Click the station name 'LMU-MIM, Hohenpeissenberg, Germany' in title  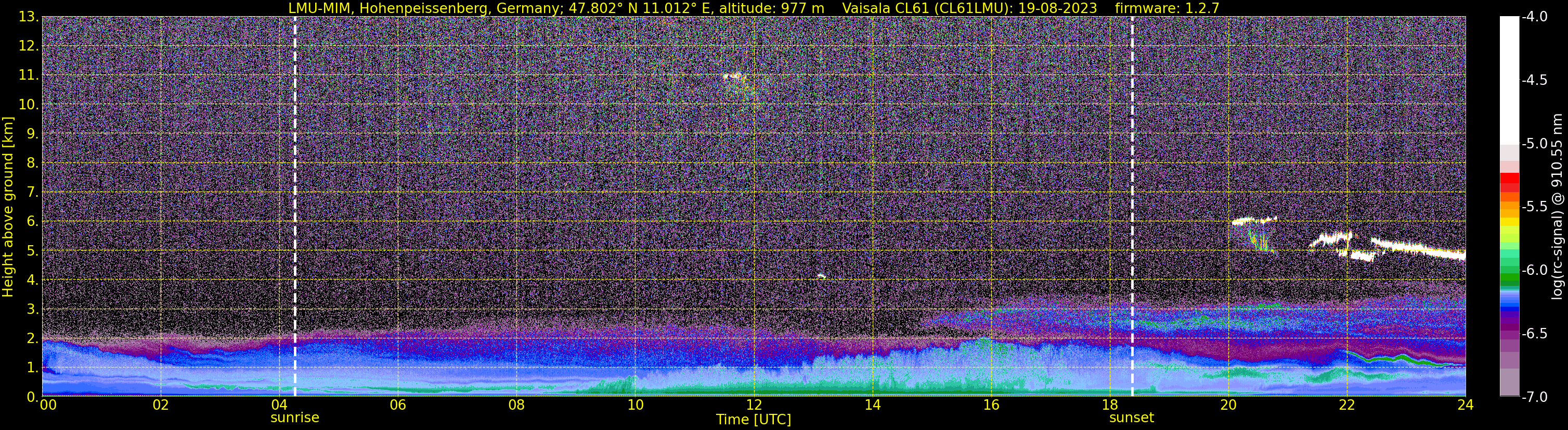(425, 8)
